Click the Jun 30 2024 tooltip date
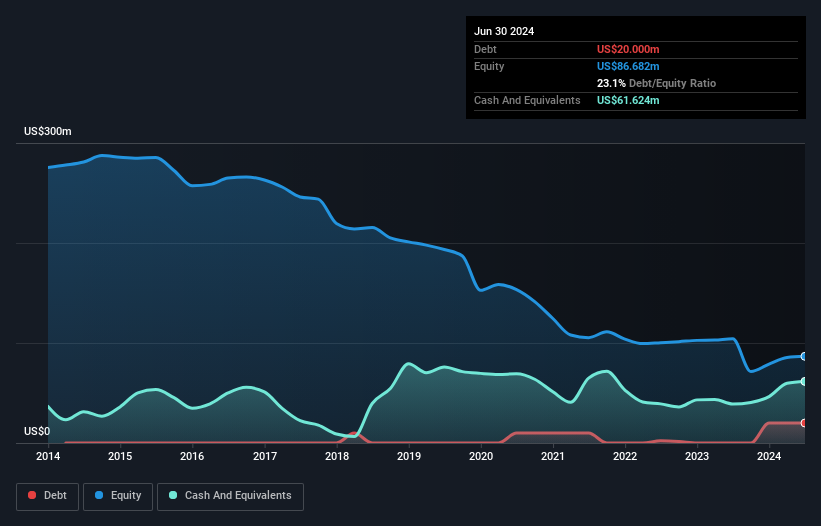Image resolution: width=821 pixels, height=526 pixels. 504,31
